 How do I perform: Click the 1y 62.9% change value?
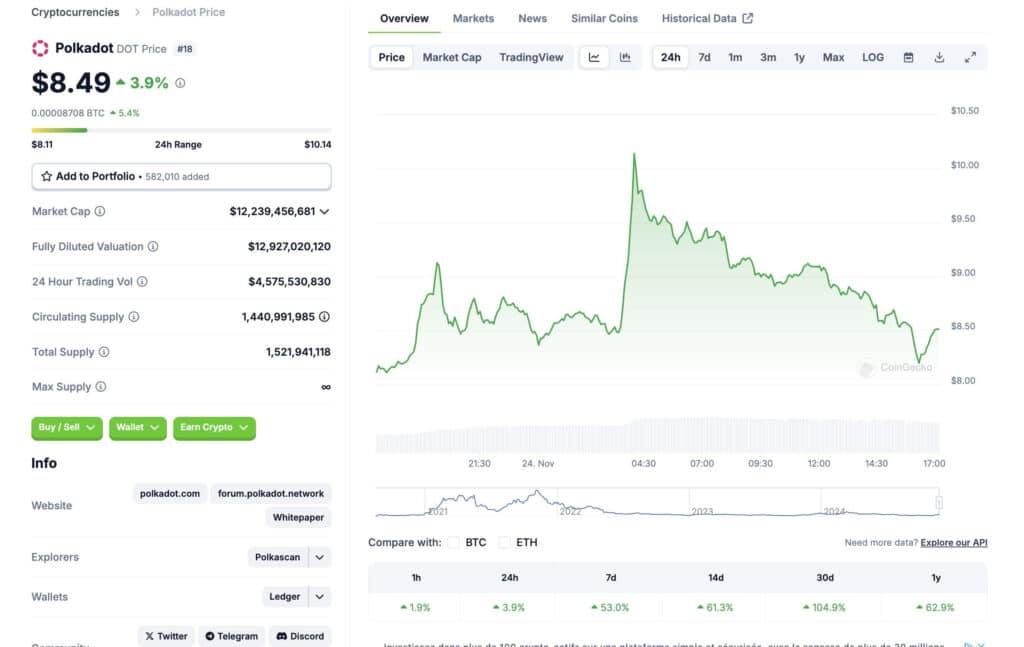point(935,607)
